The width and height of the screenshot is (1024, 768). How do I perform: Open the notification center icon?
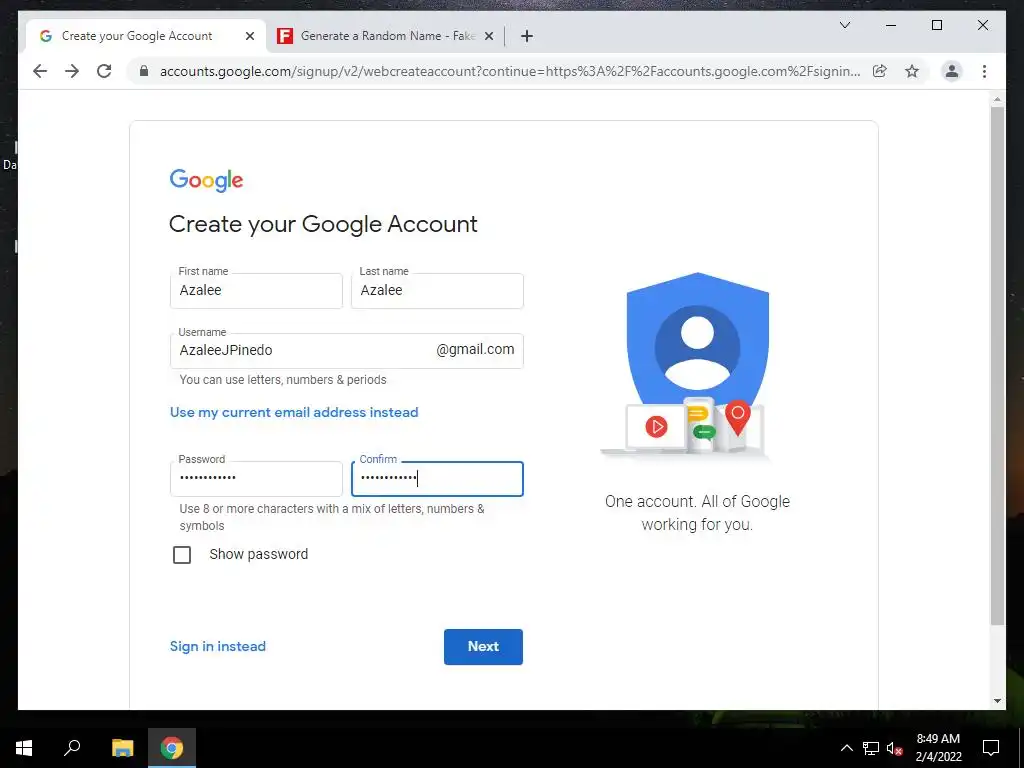tap(991, 748)
